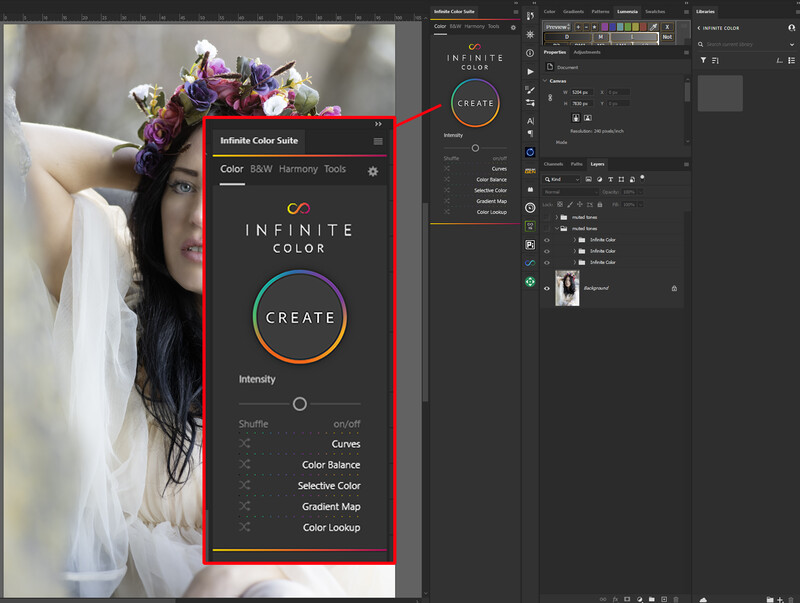This screenshot has height=603, width=800.
Task: Toggle Selective Color on/off in enlarged panel
Action: (329, 486)
